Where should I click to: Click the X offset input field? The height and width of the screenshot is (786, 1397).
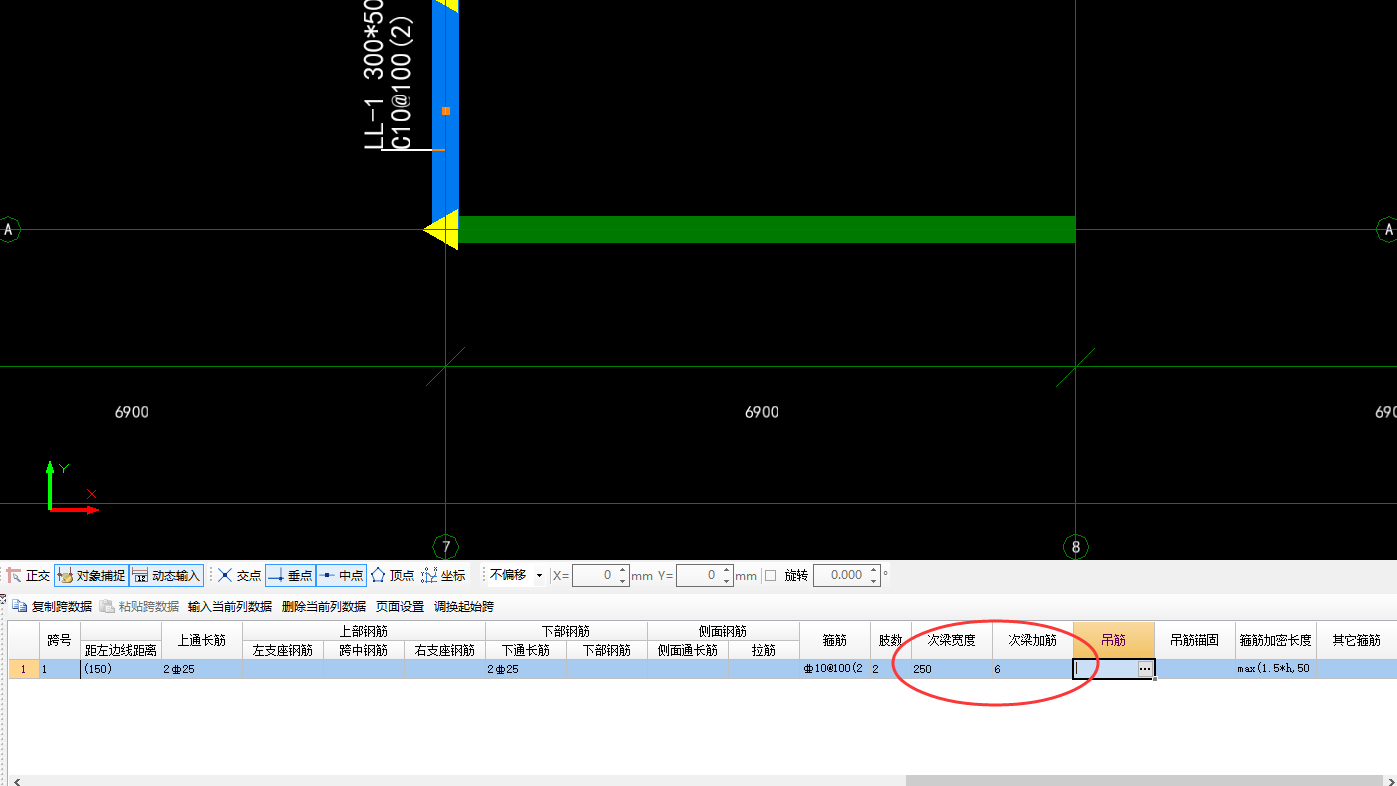point(595,575)
